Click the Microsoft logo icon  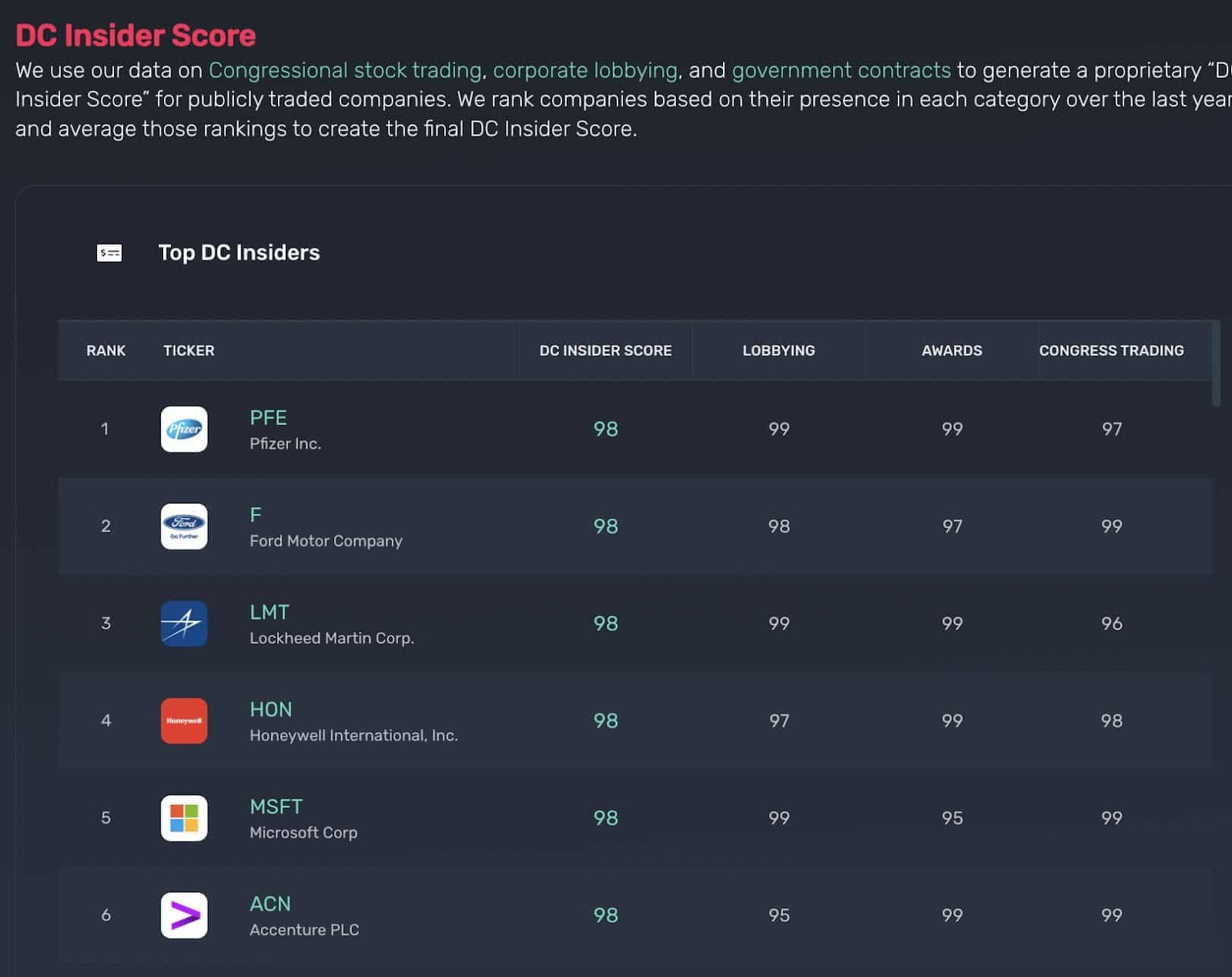[x=184, y=818]
